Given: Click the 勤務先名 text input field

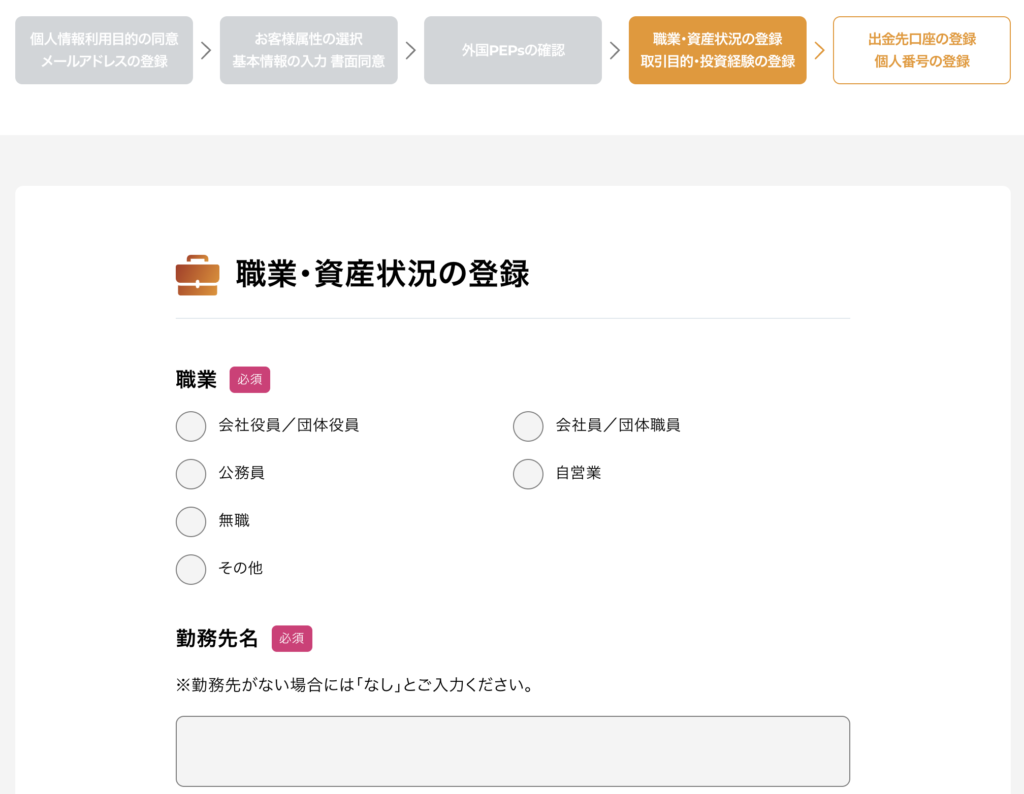Looking at the screenshot, I should click(x=512, y=751).
